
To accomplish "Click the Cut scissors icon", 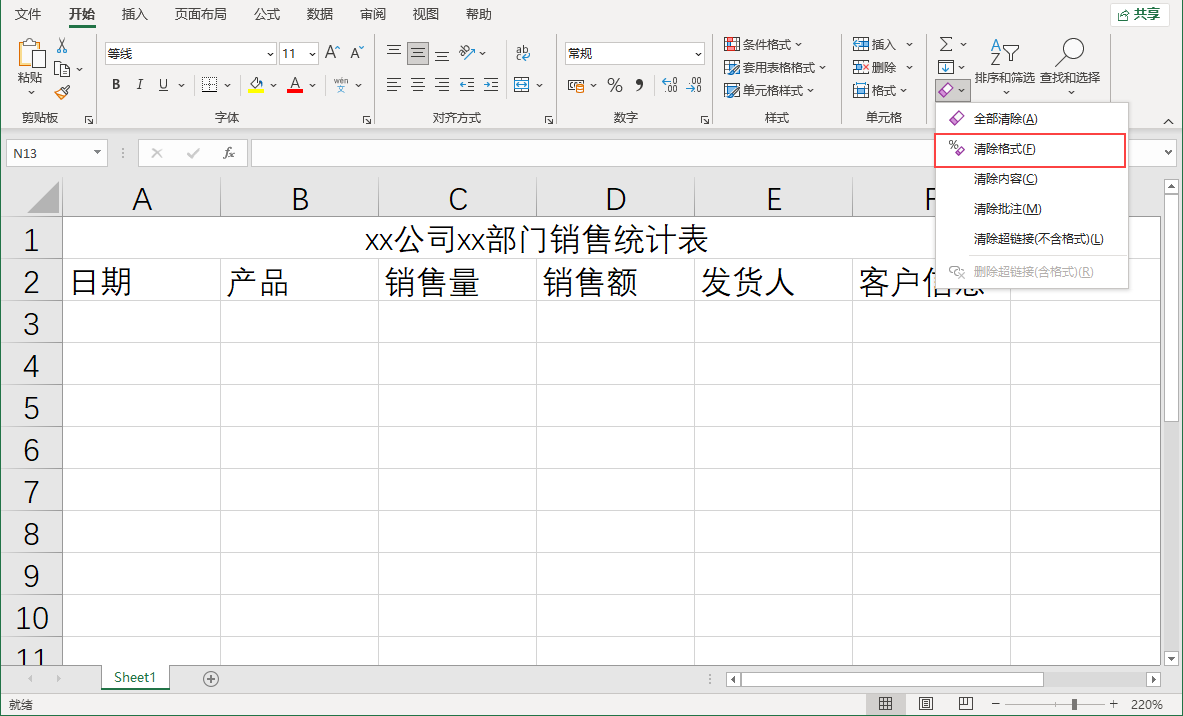I will (x=62, y=46).
